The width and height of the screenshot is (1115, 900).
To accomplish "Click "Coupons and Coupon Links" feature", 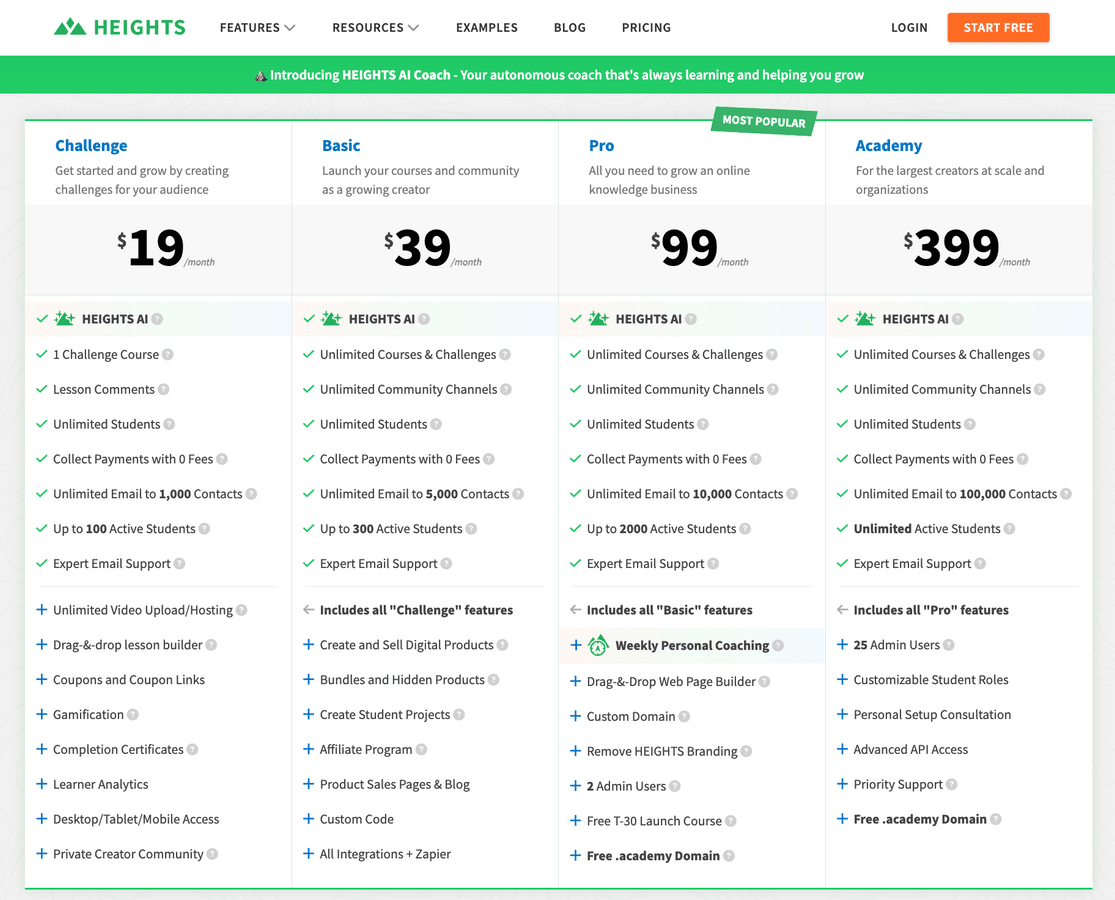I will click(129, 680).
